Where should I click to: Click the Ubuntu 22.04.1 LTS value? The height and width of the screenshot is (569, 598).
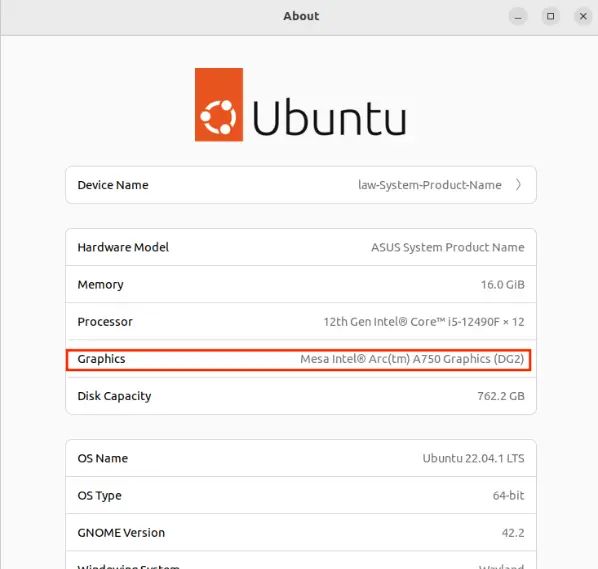[x=473, y=458]
